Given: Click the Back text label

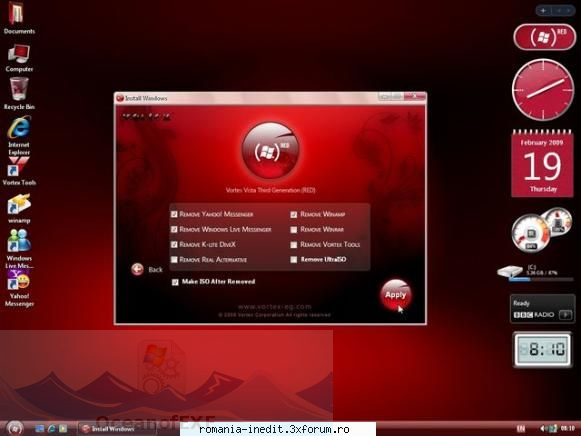Looking at the screenshot, I should pyautogui.click(x=155, y=270).
